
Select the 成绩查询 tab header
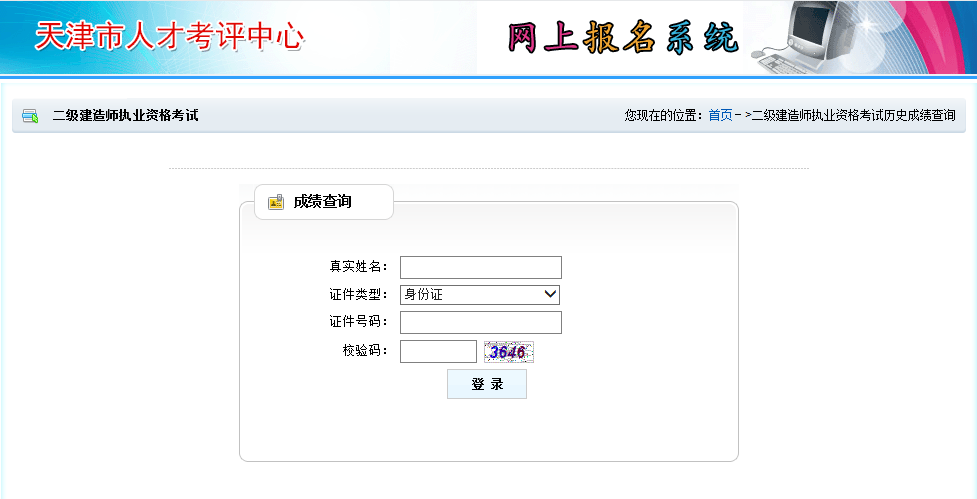[324, 202]
